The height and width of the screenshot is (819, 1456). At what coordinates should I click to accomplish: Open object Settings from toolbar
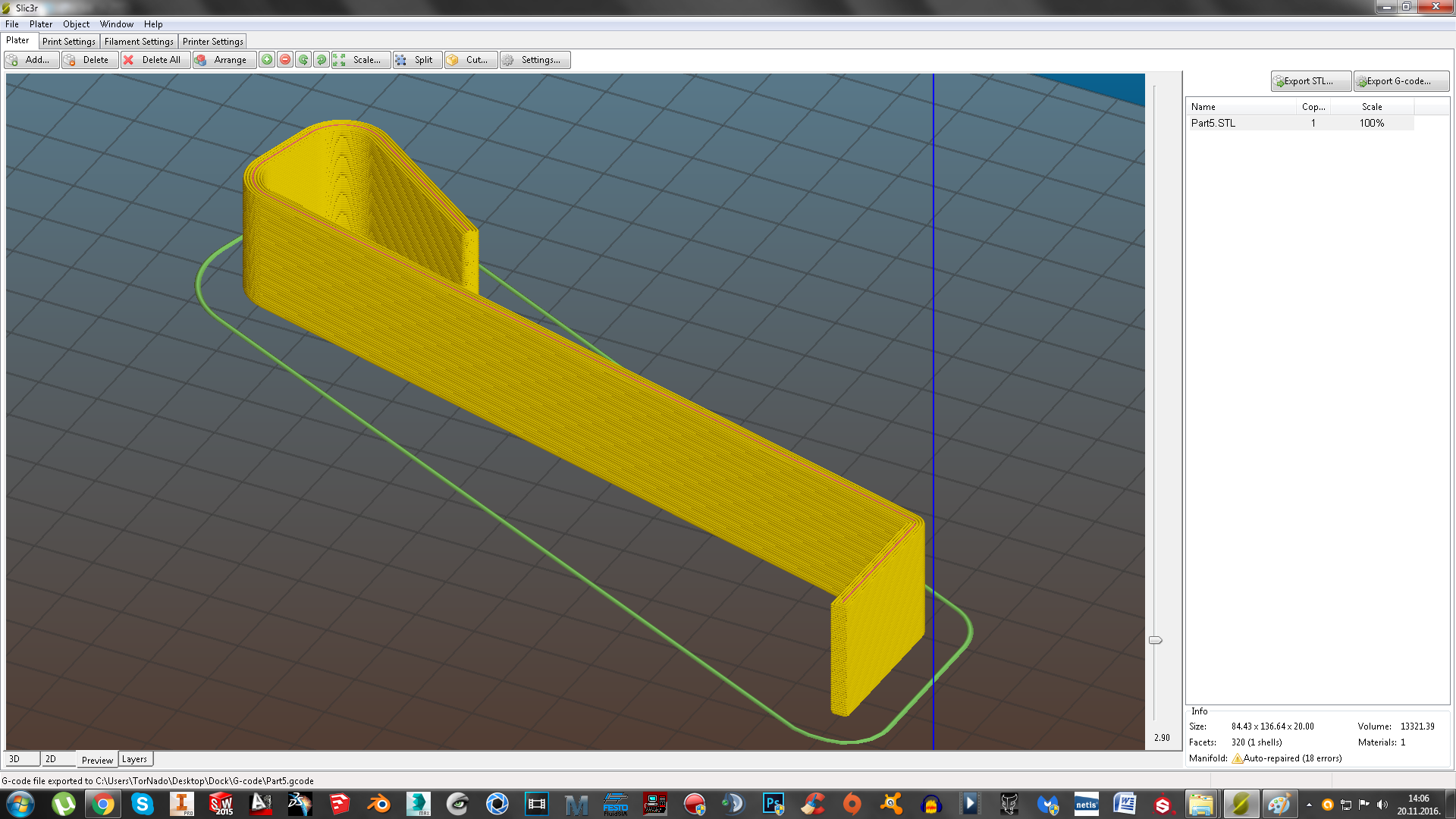535,60
